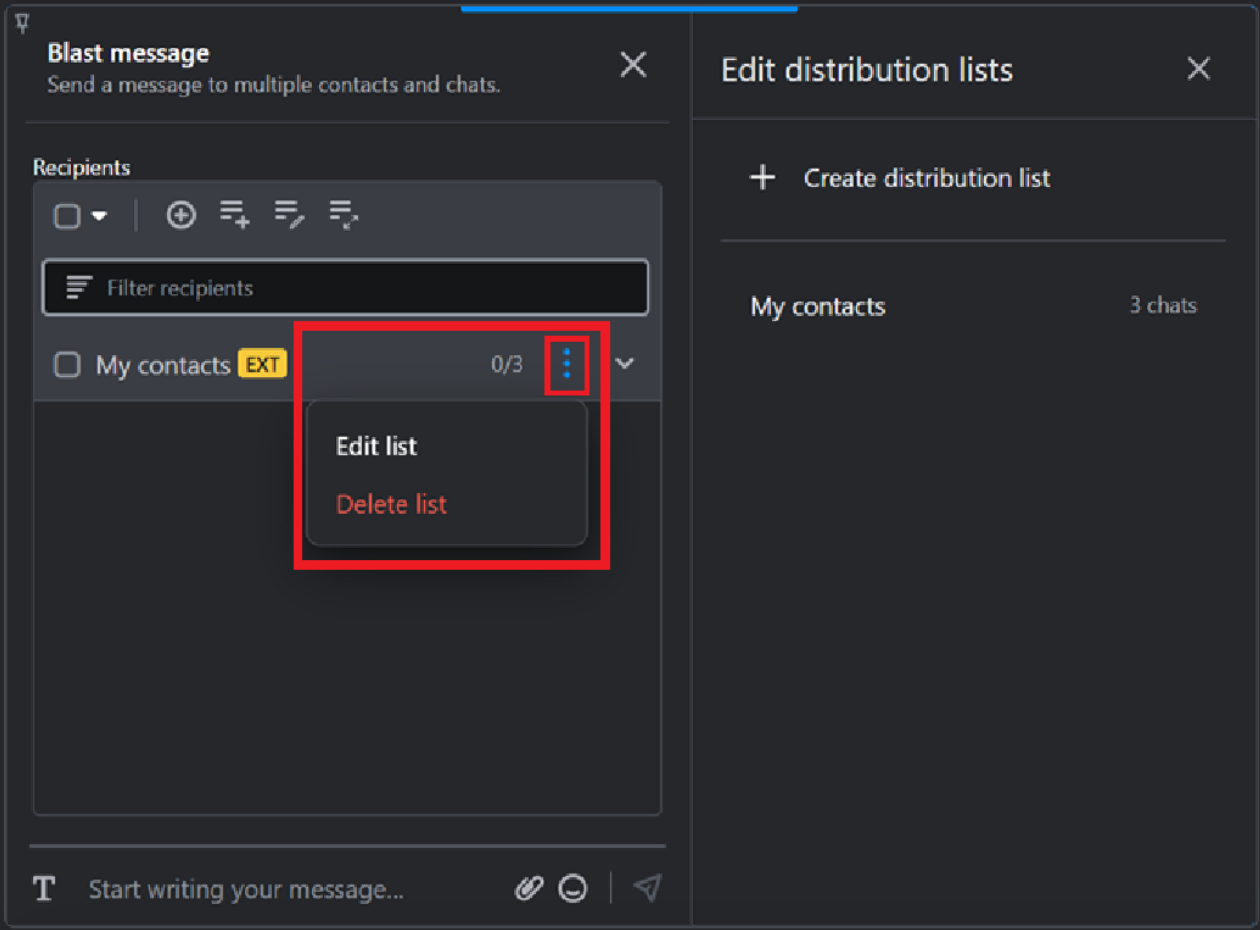Click the send message arrow icon
This screenshot has height=930, width=1260.
(x=648, y=888)
